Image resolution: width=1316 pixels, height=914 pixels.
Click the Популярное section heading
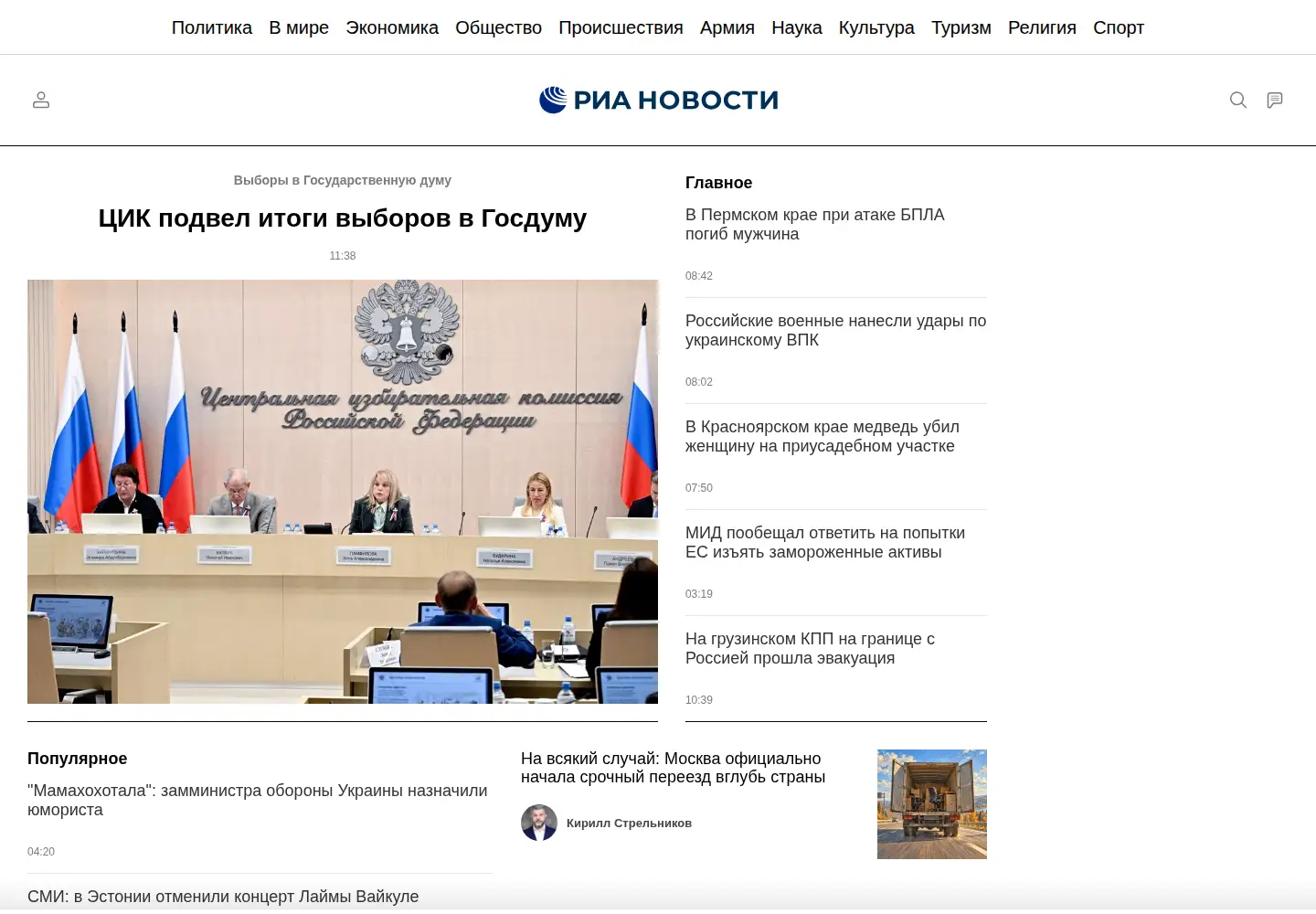coord(77,759)
